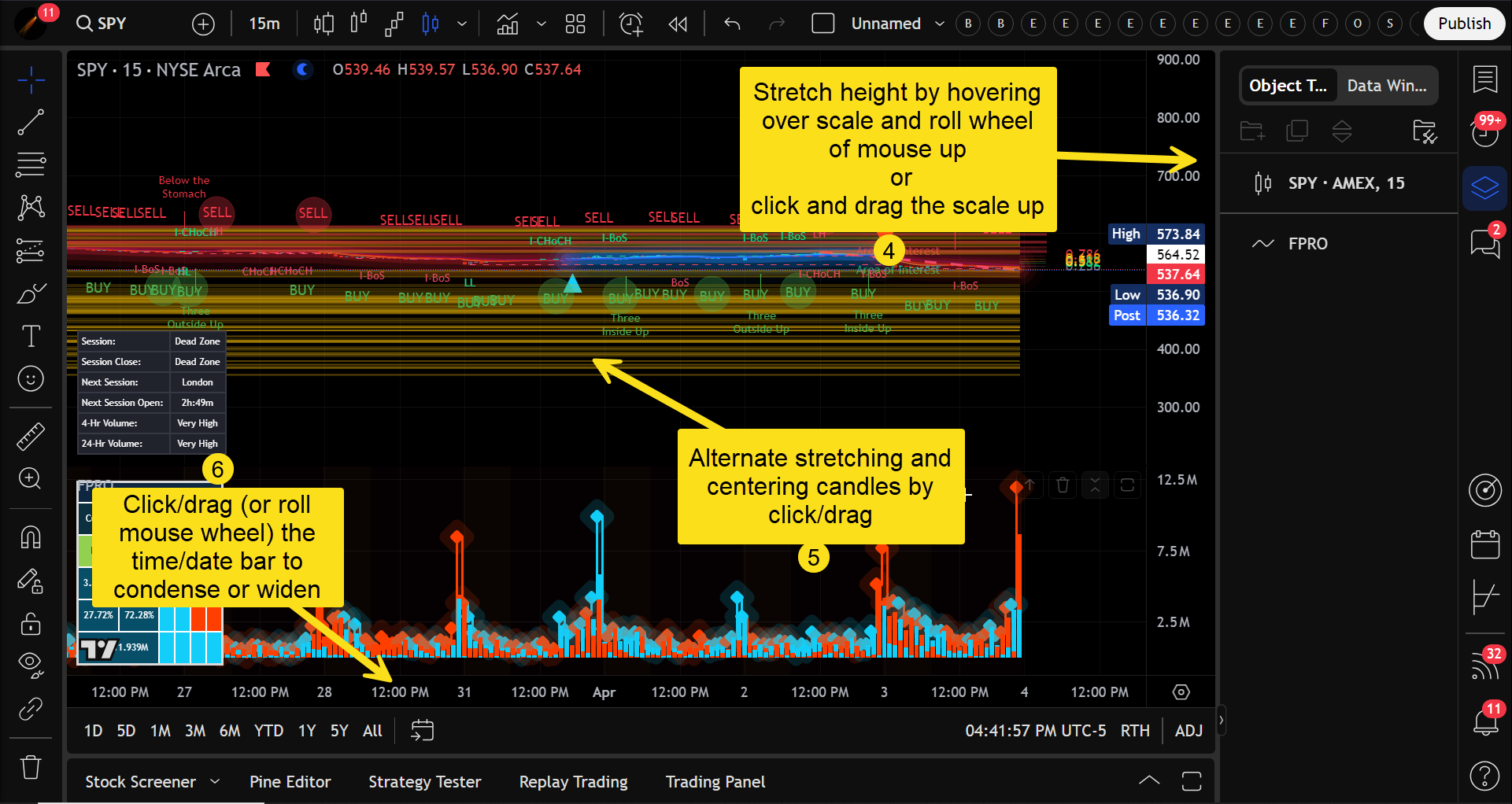Click the bar replay rewind icon
The width and height of the screenshot is (1512, 804).
678,24
